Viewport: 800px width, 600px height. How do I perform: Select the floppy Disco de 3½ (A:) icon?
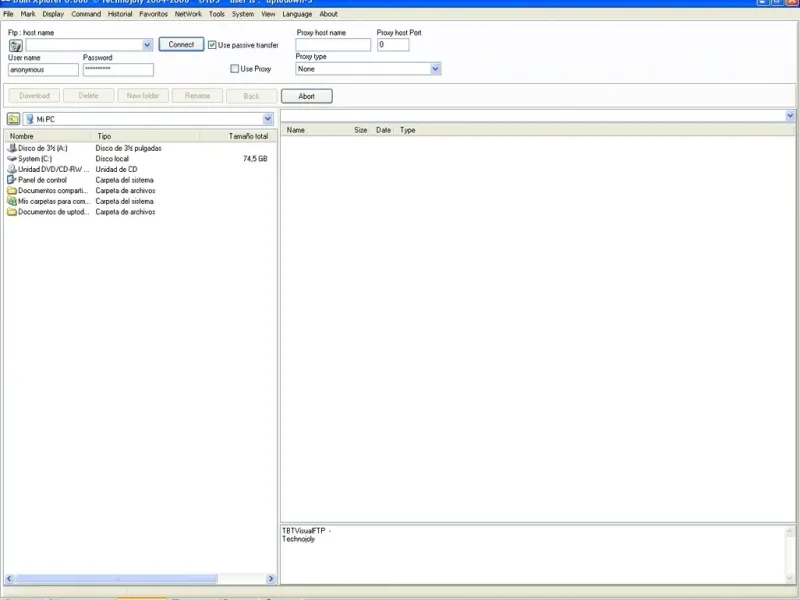pos(12,148)
